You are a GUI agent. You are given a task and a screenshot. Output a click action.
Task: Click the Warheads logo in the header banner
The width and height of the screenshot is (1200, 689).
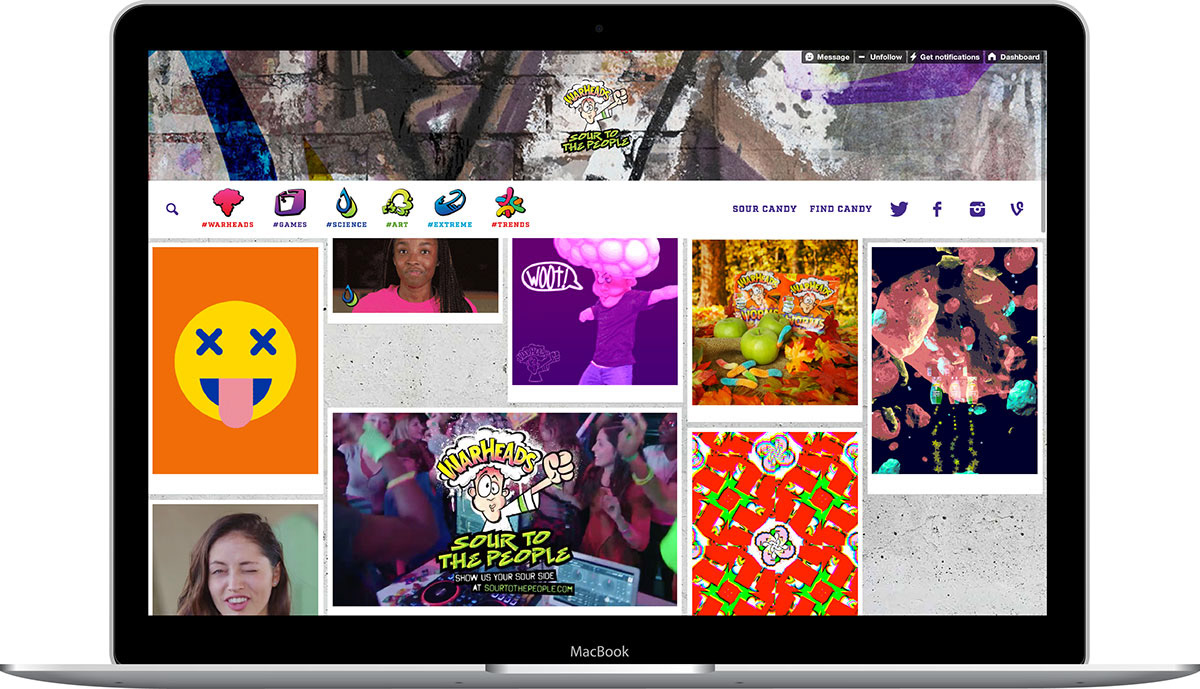597,116
